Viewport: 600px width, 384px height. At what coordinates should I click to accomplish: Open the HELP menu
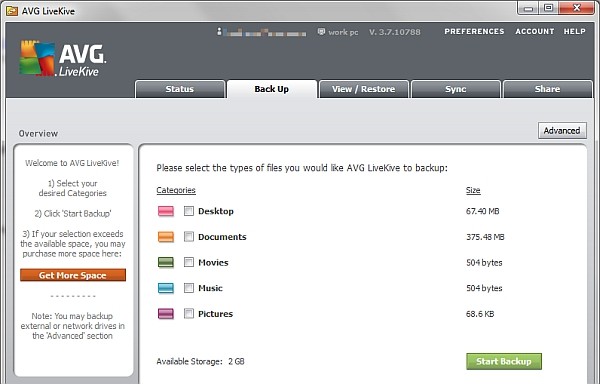[574, 31]
